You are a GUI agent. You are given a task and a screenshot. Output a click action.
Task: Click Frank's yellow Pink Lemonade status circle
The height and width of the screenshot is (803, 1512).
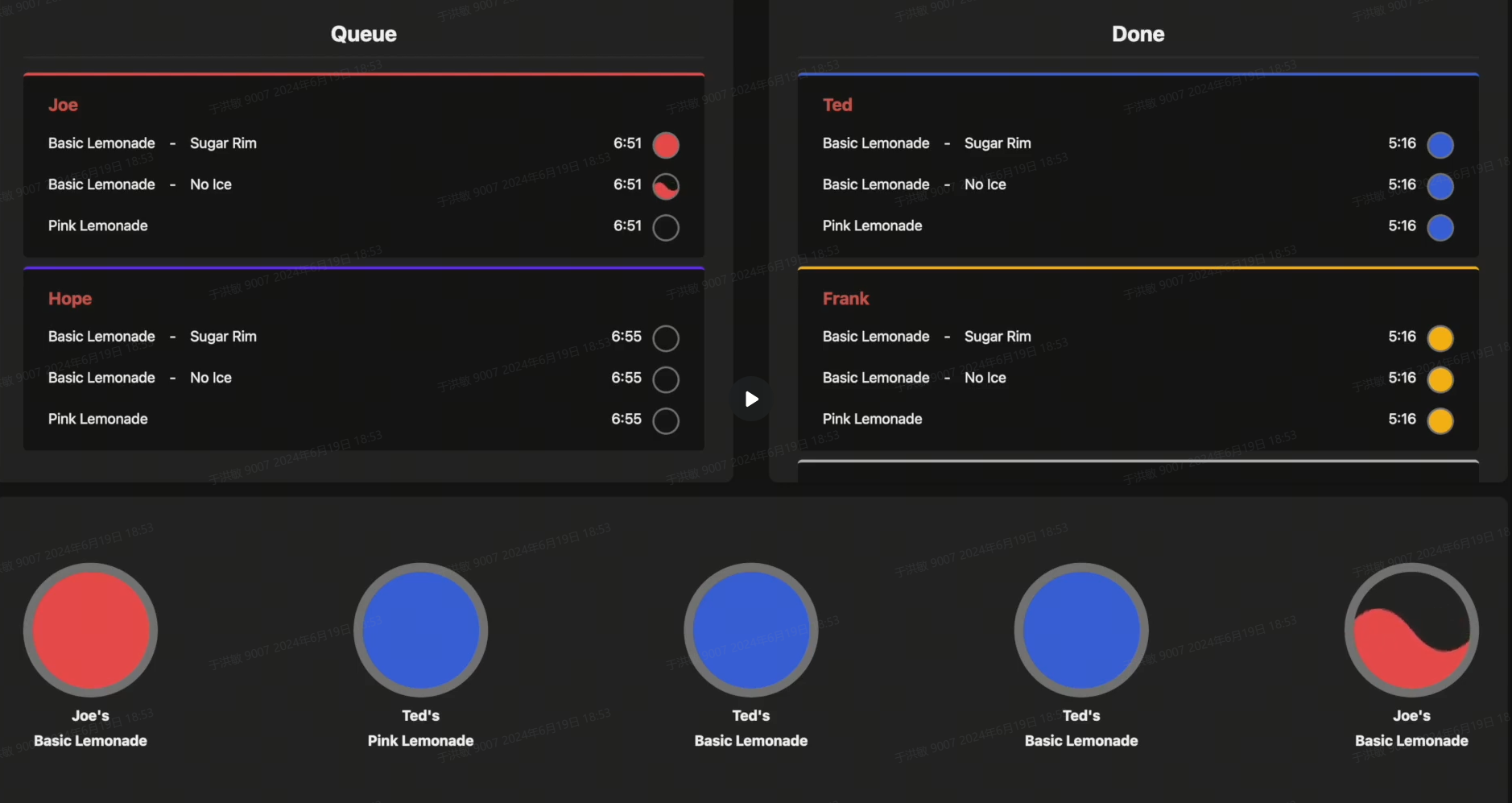pyautogui.click(x=1440, y=420)
